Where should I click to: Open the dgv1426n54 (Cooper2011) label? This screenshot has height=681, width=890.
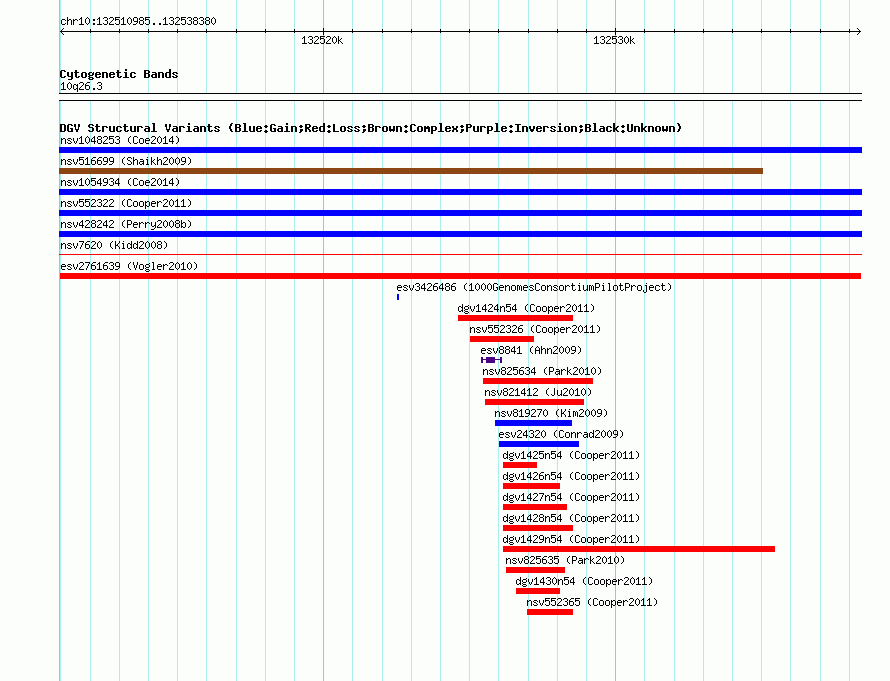[x=571, y=476]
